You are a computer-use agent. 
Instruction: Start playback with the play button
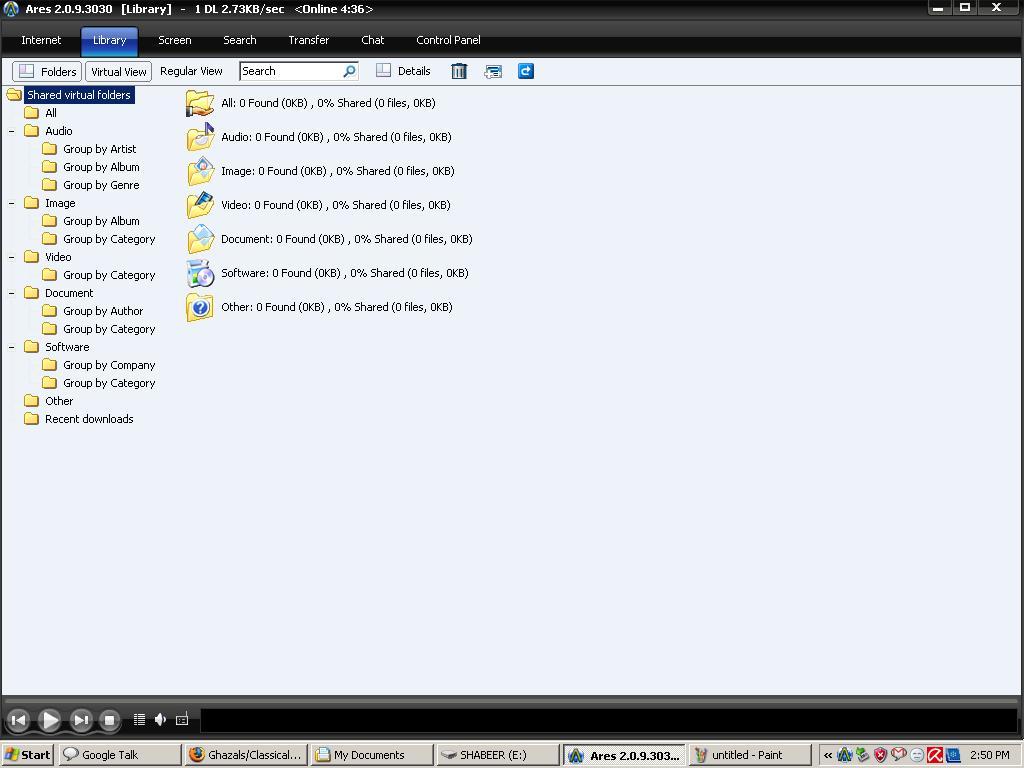click(x=50, y=720)
